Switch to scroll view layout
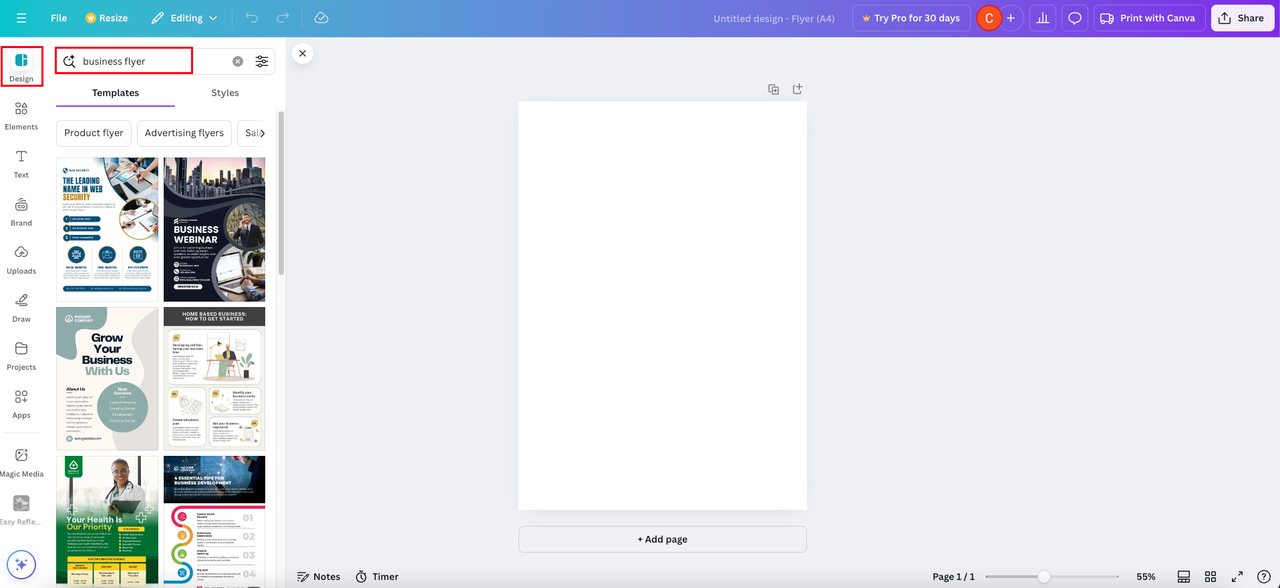This screenshot has width=1280, height=588. pyautogui.click(x=1183, y=577)
